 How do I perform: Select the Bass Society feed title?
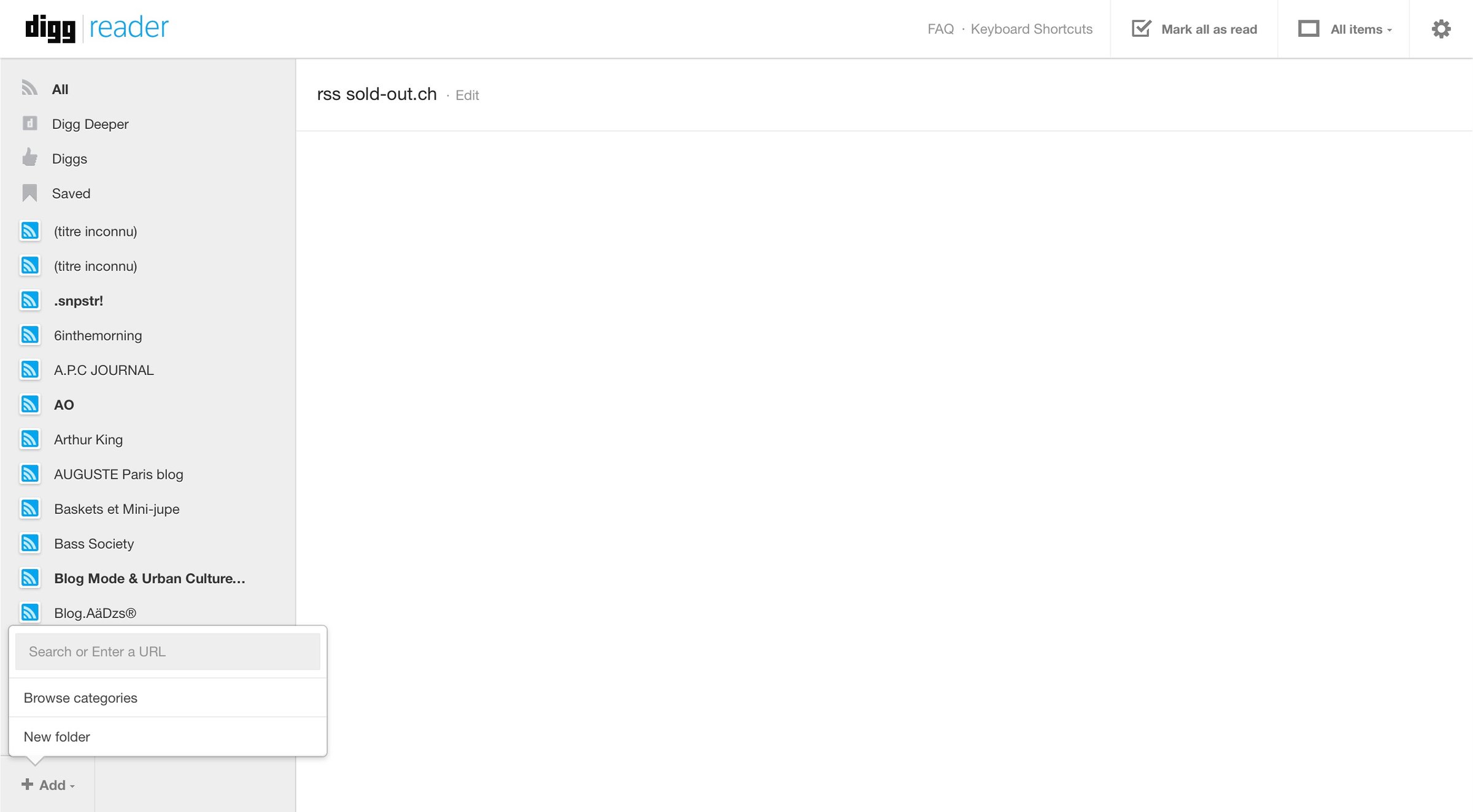(94, 544)
